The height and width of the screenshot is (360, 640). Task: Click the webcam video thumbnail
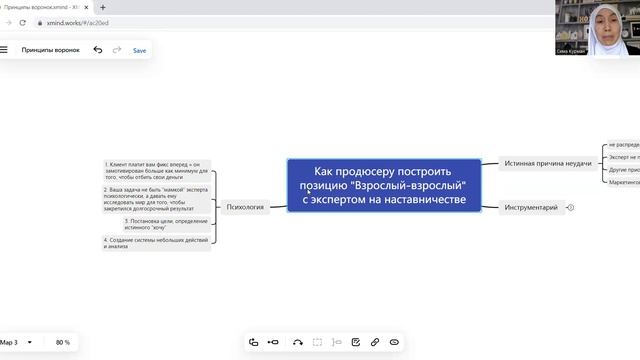pyautogui.click(x=598, y=28)
